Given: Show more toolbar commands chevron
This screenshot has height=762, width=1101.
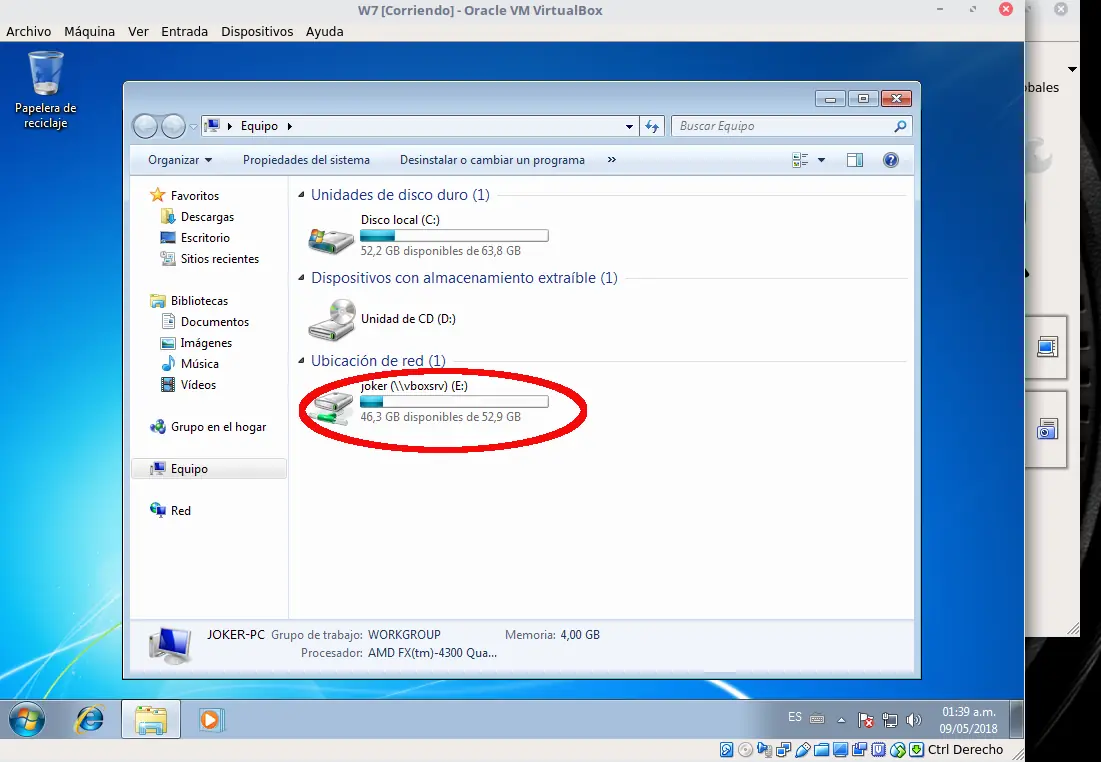Looking at the screenshot, I should pyautogui.click(x=612, y=159).
